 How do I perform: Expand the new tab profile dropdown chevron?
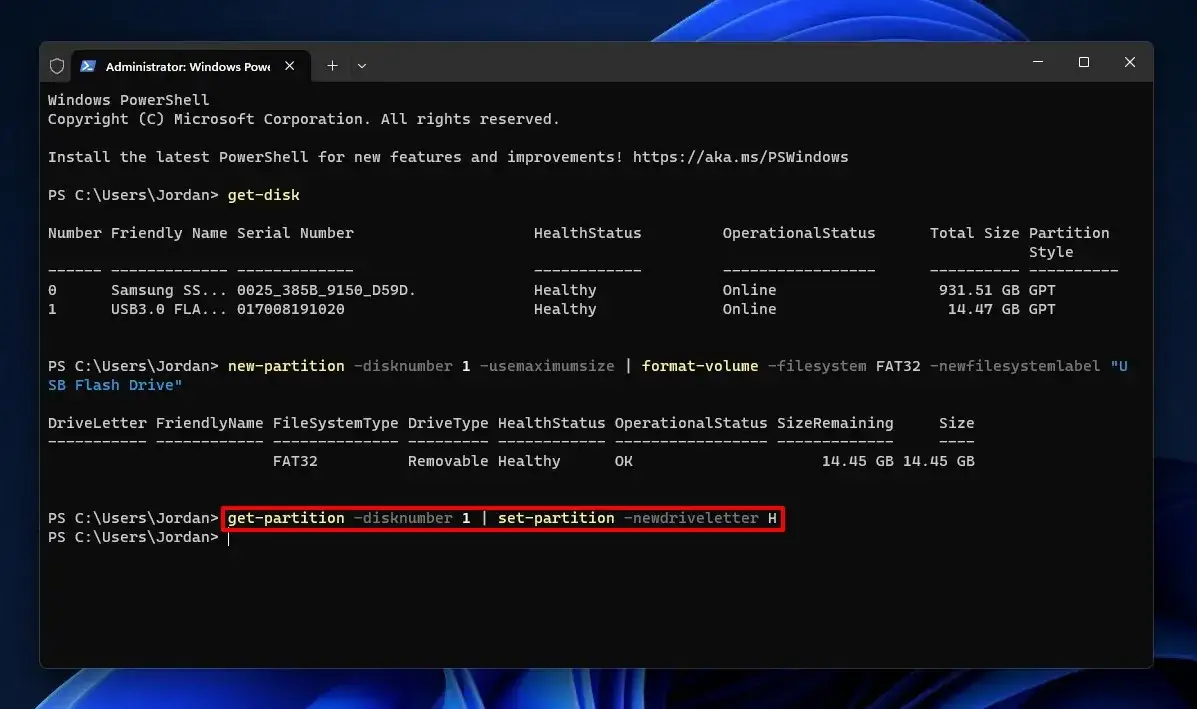tap(362, 66)
